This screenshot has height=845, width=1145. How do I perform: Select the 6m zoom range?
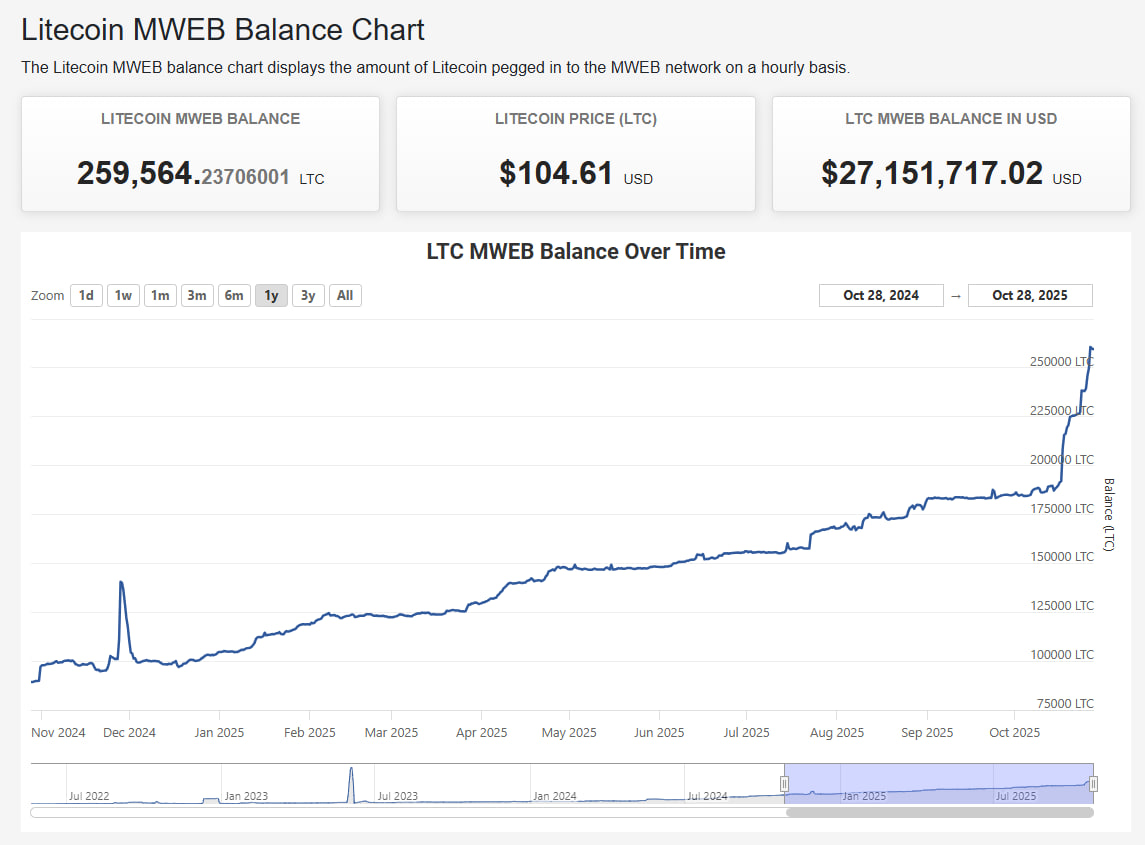(x=233, y=295)
